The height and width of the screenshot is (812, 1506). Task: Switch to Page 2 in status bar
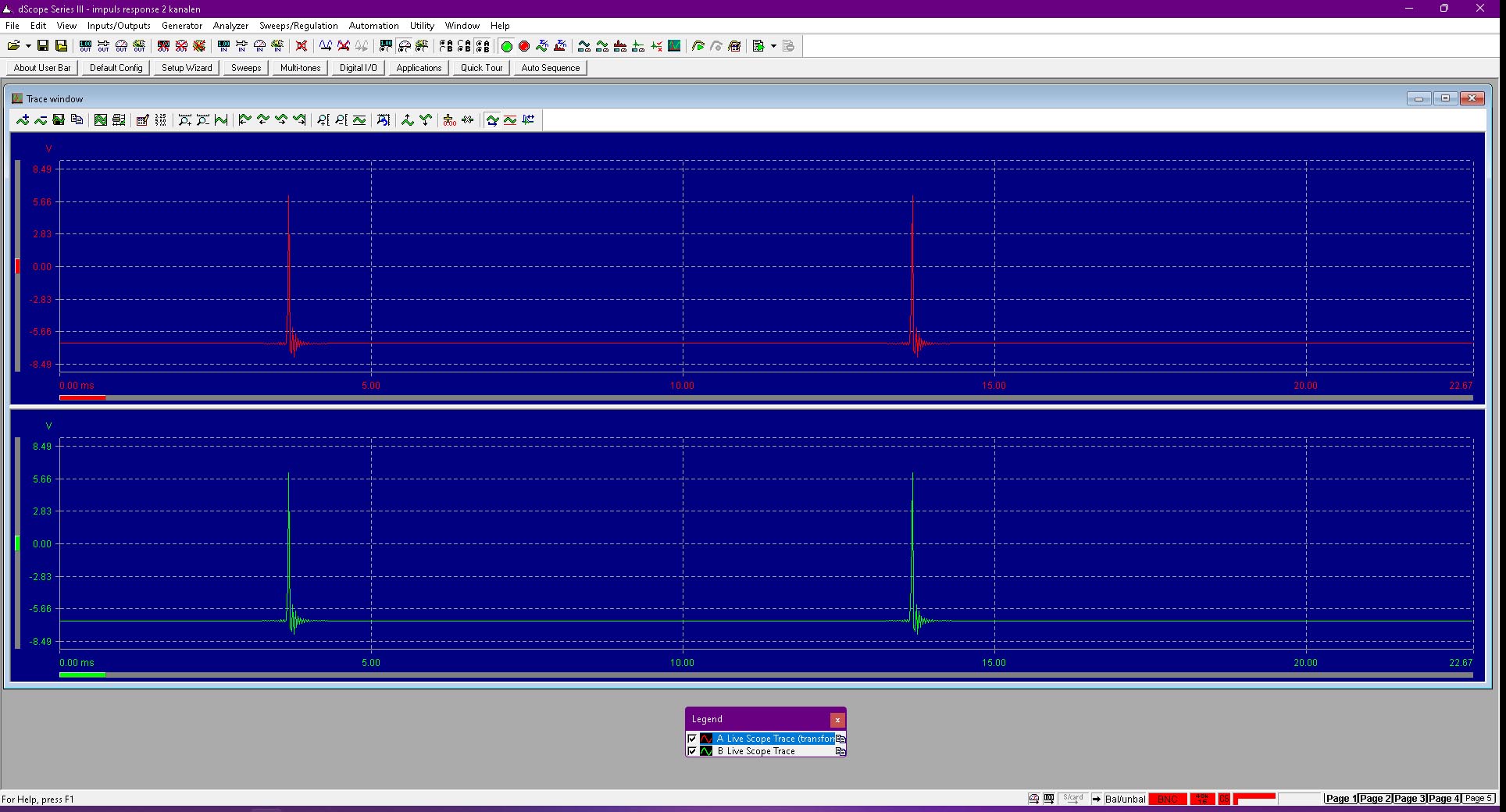pyautogui.click(x=1376, y=799)
